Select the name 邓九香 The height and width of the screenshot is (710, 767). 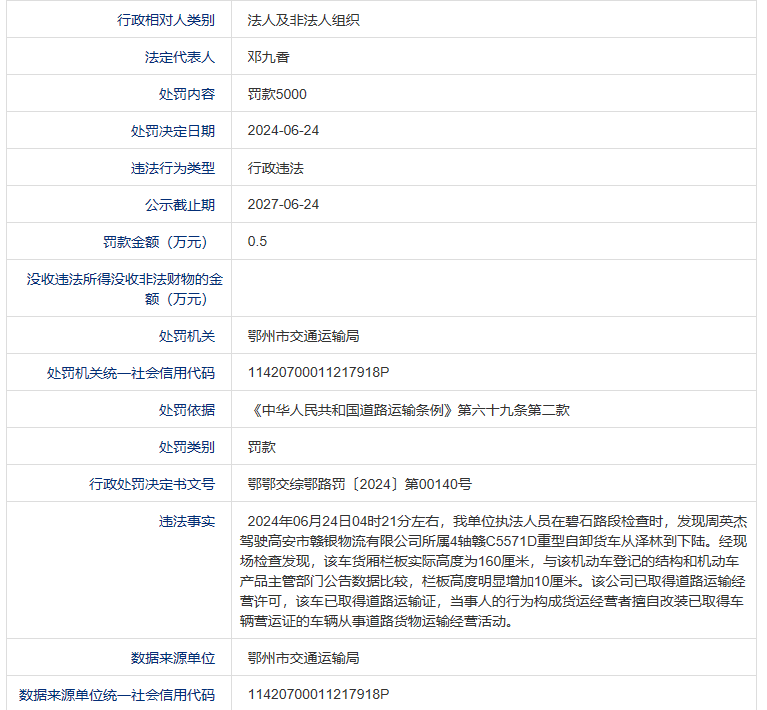point(268,57)
